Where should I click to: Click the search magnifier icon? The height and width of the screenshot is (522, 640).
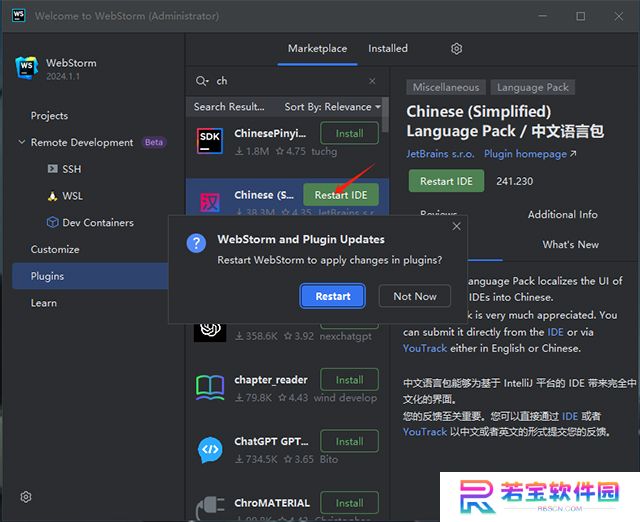click(201, 81)
